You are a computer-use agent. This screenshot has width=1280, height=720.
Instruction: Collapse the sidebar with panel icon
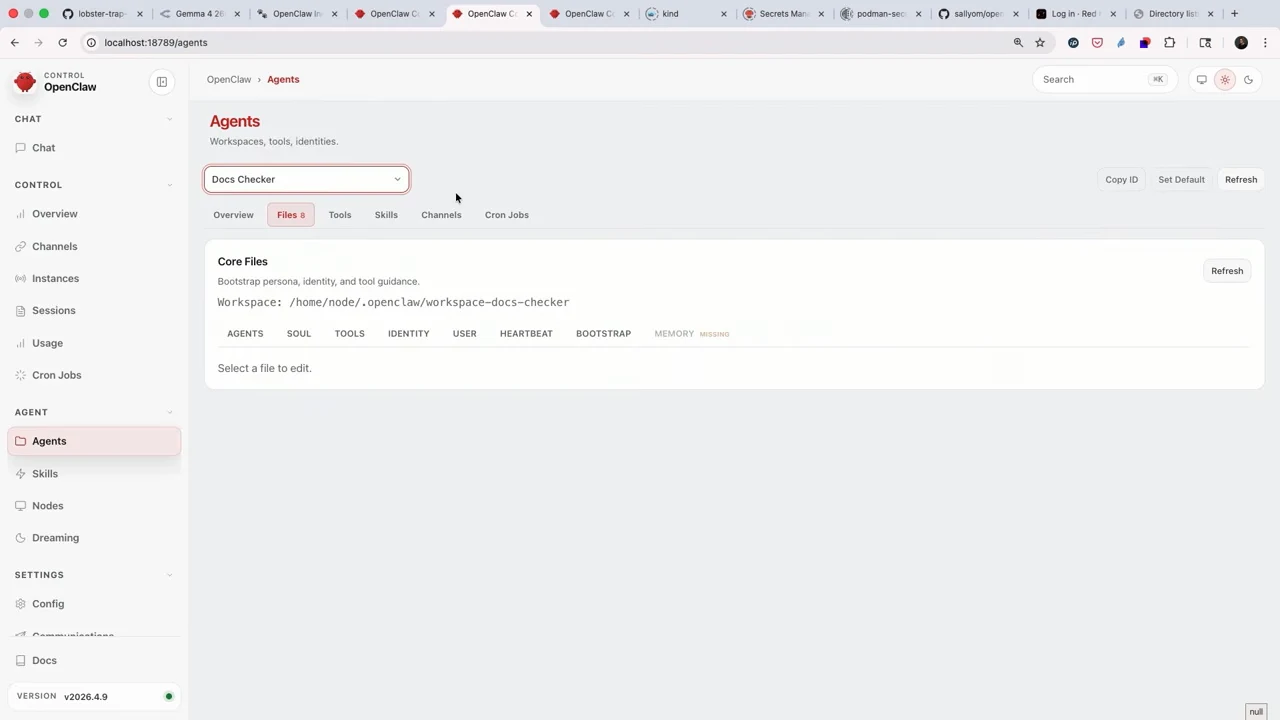[x=162, y=82]
